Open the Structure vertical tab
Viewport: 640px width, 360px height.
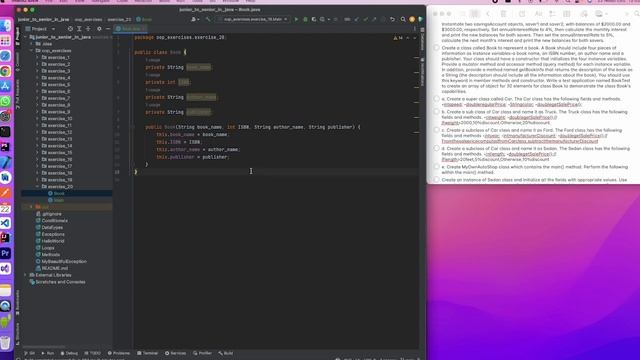tap(18, 334)
